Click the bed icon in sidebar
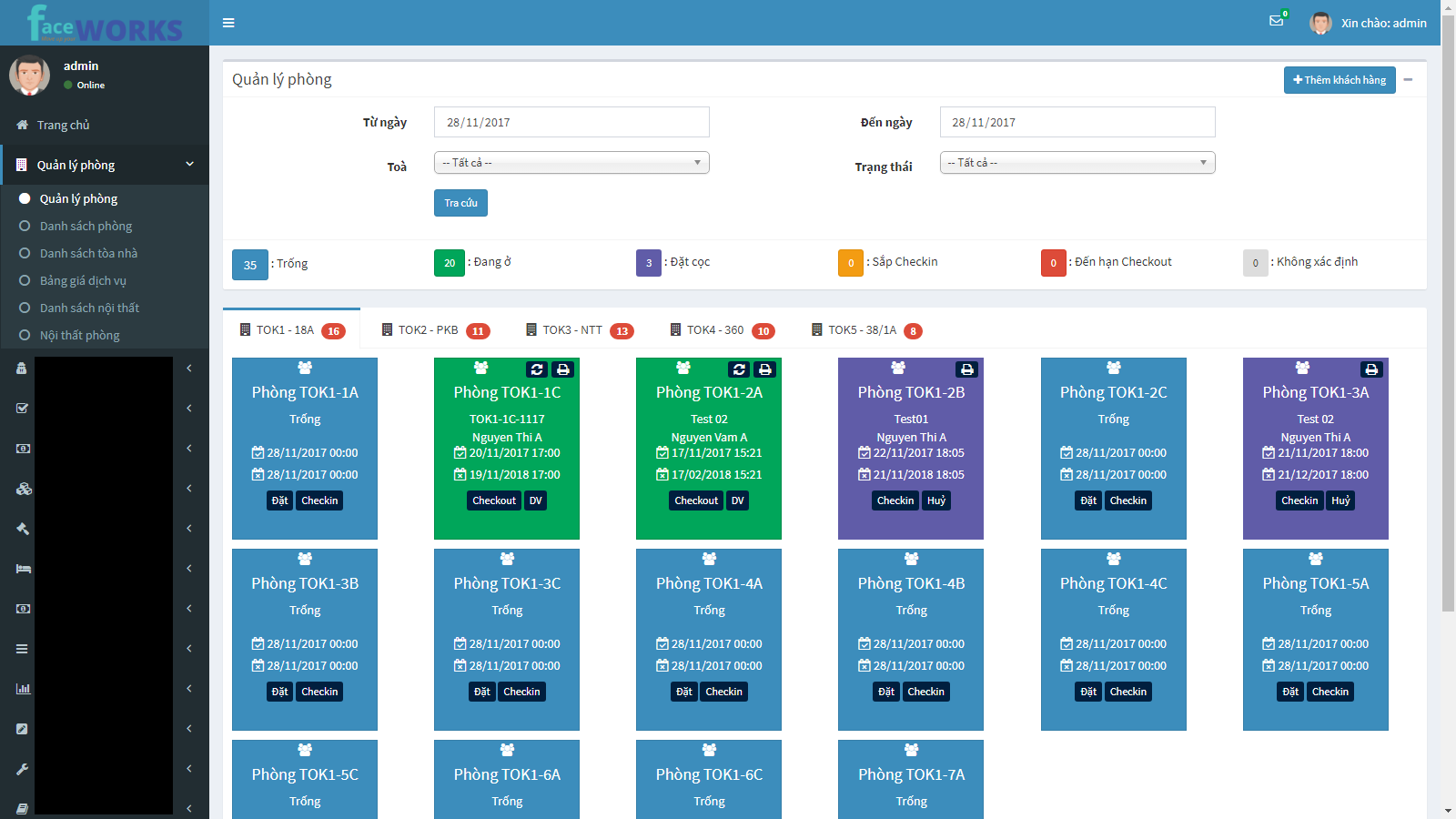This screenshot has width=1456, height=819. click(x=24, y=569)
